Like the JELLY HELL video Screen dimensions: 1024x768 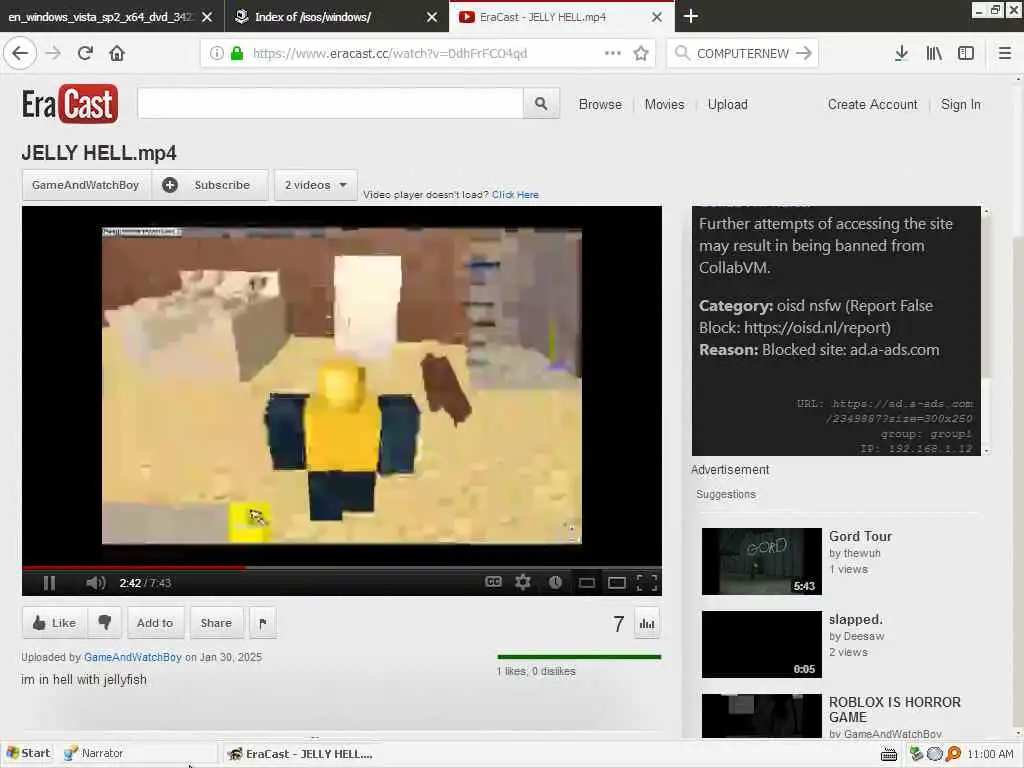point(54,622)
